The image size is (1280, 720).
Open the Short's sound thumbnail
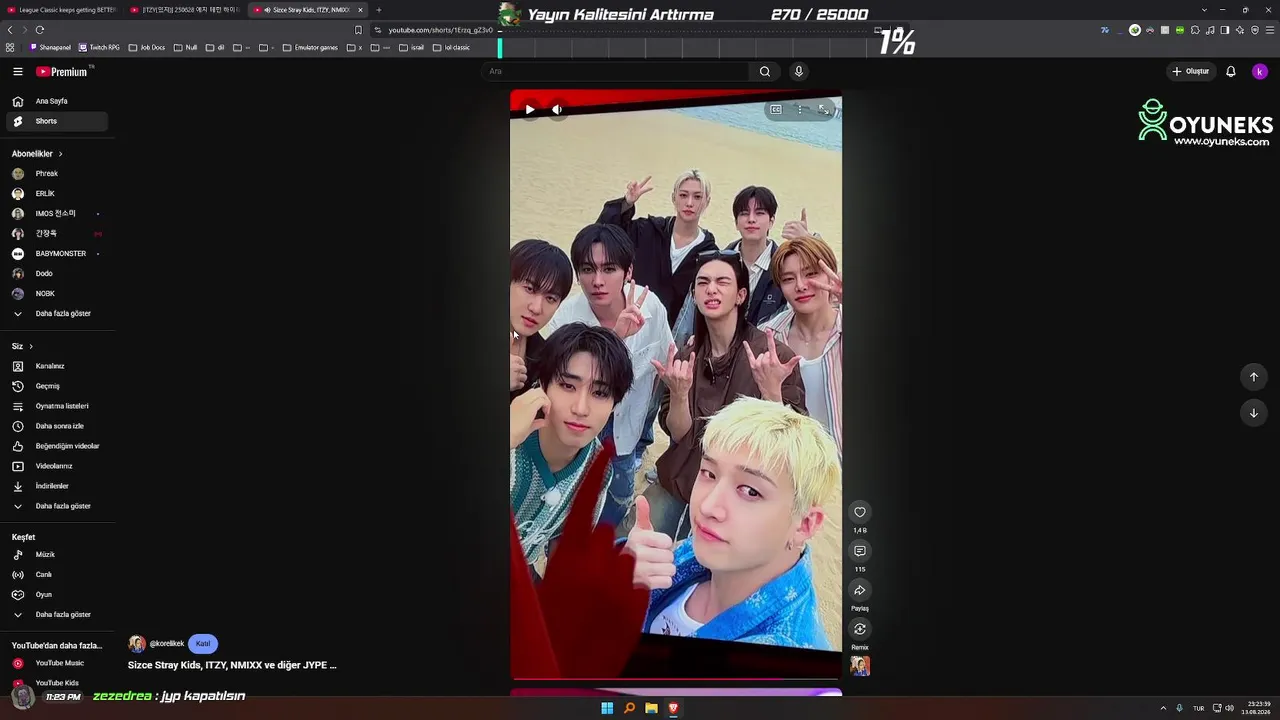tap(860, 666)
